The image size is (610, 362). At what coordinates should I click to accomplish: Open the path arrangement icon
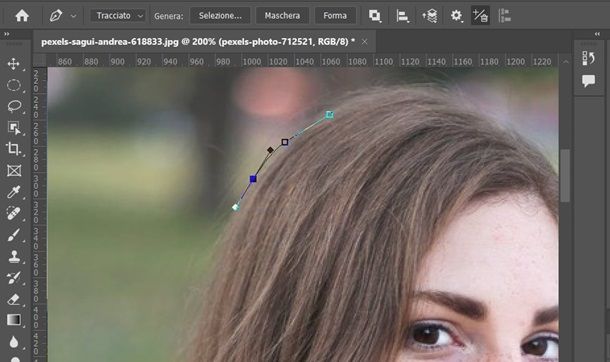click(430, 16)
